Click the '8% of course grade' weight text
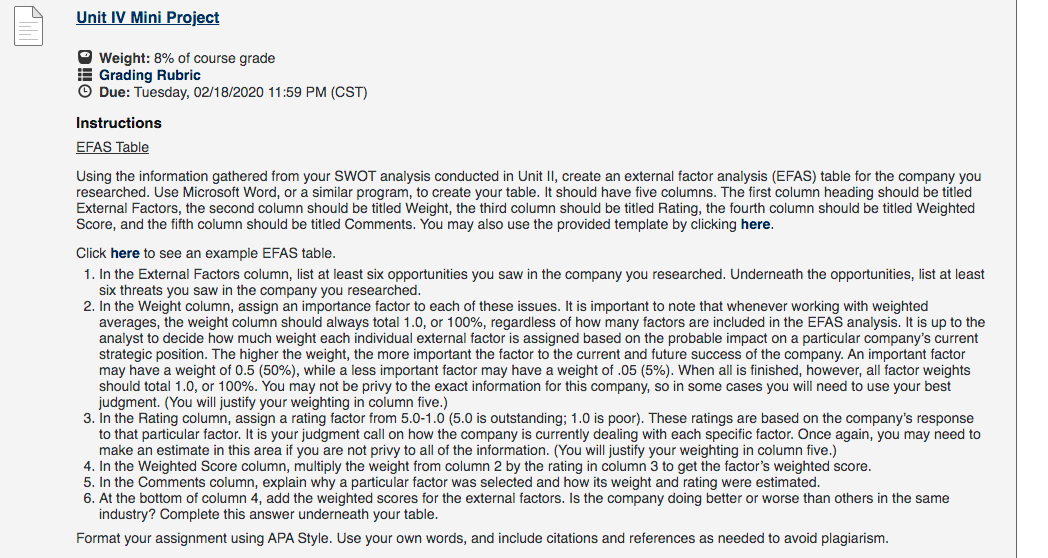Screen dimensions: 1048x558 [215, 58]
